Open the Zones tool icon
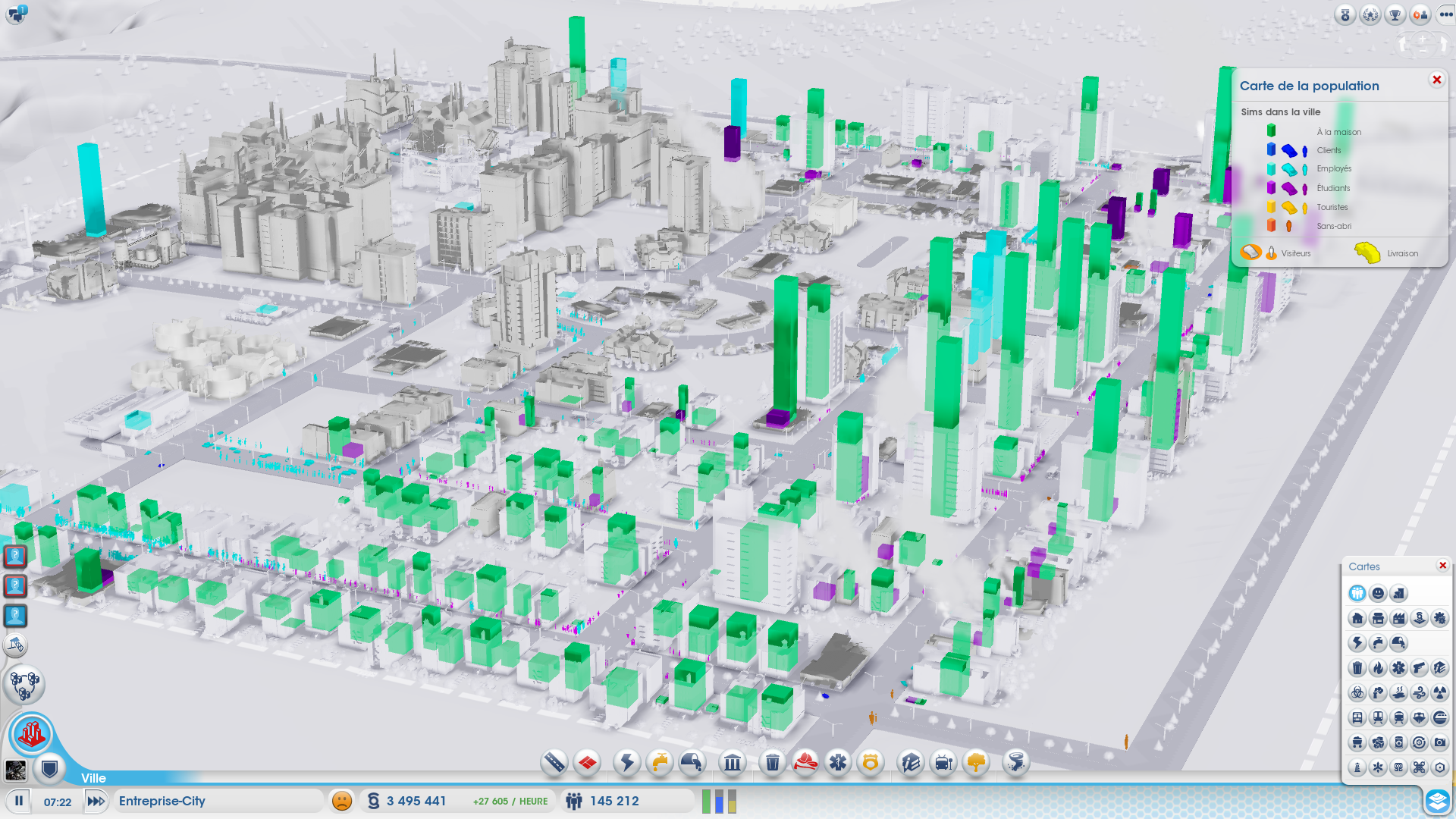This screenshot has width=1456, height=819. [587, 762]
